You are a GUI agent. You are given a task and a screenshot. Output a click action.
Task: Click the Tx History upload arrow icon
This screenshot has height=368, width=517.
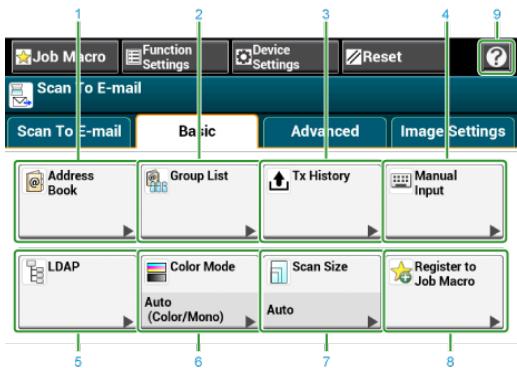point(279,181)
